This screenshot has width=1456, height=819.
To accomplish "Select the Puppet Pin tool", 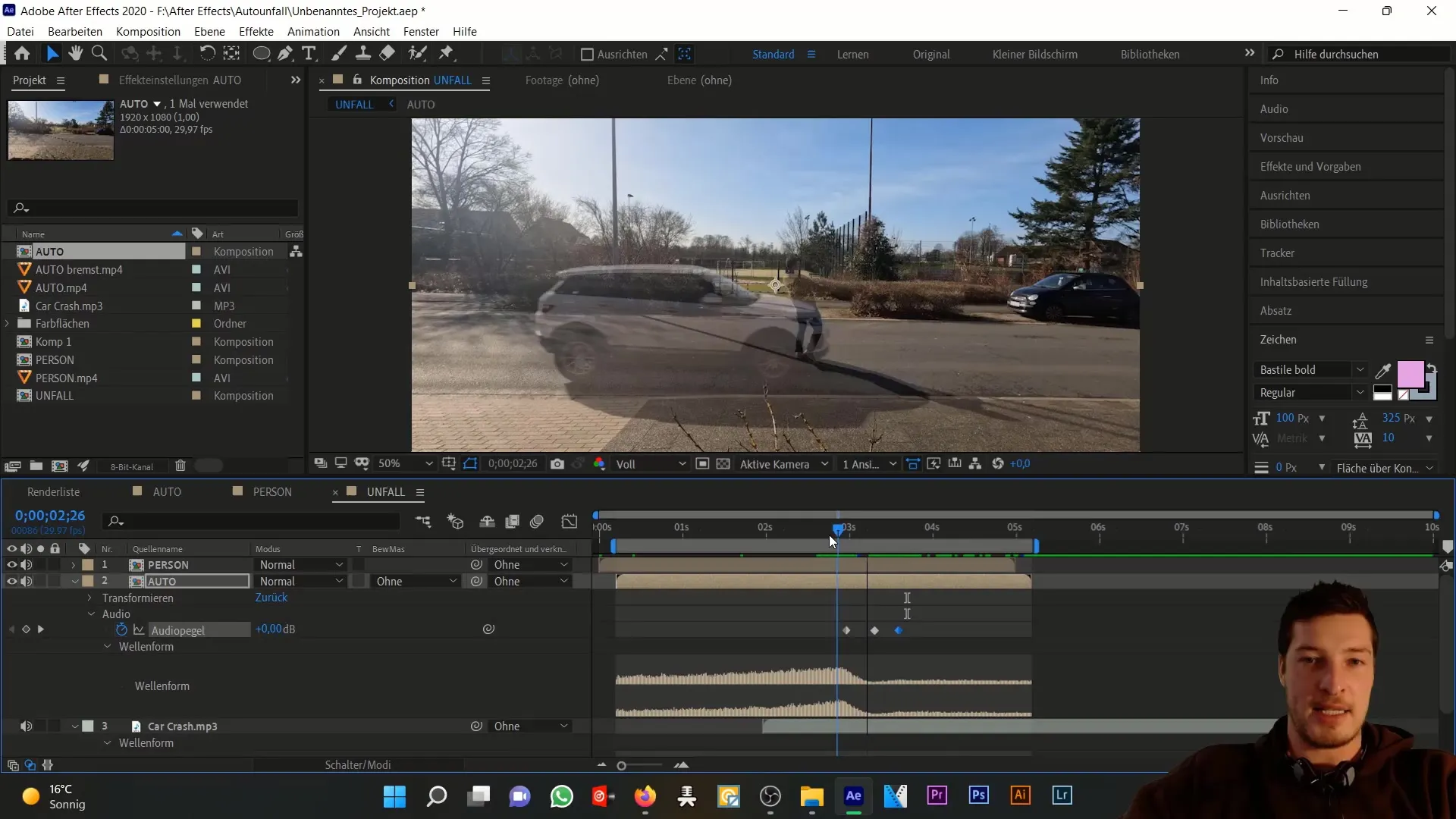I will click(446, 54).
